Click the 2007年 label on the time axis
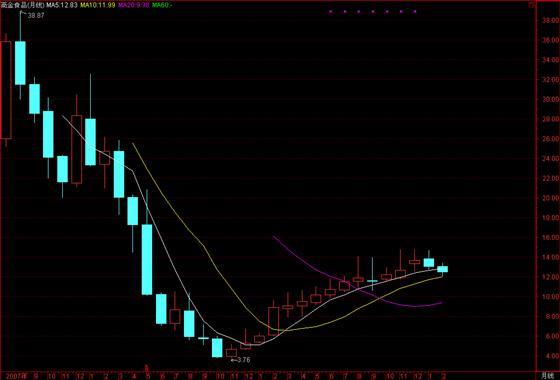Image resolution: width=560 pixels, height=380 pixels. [14, 376]
